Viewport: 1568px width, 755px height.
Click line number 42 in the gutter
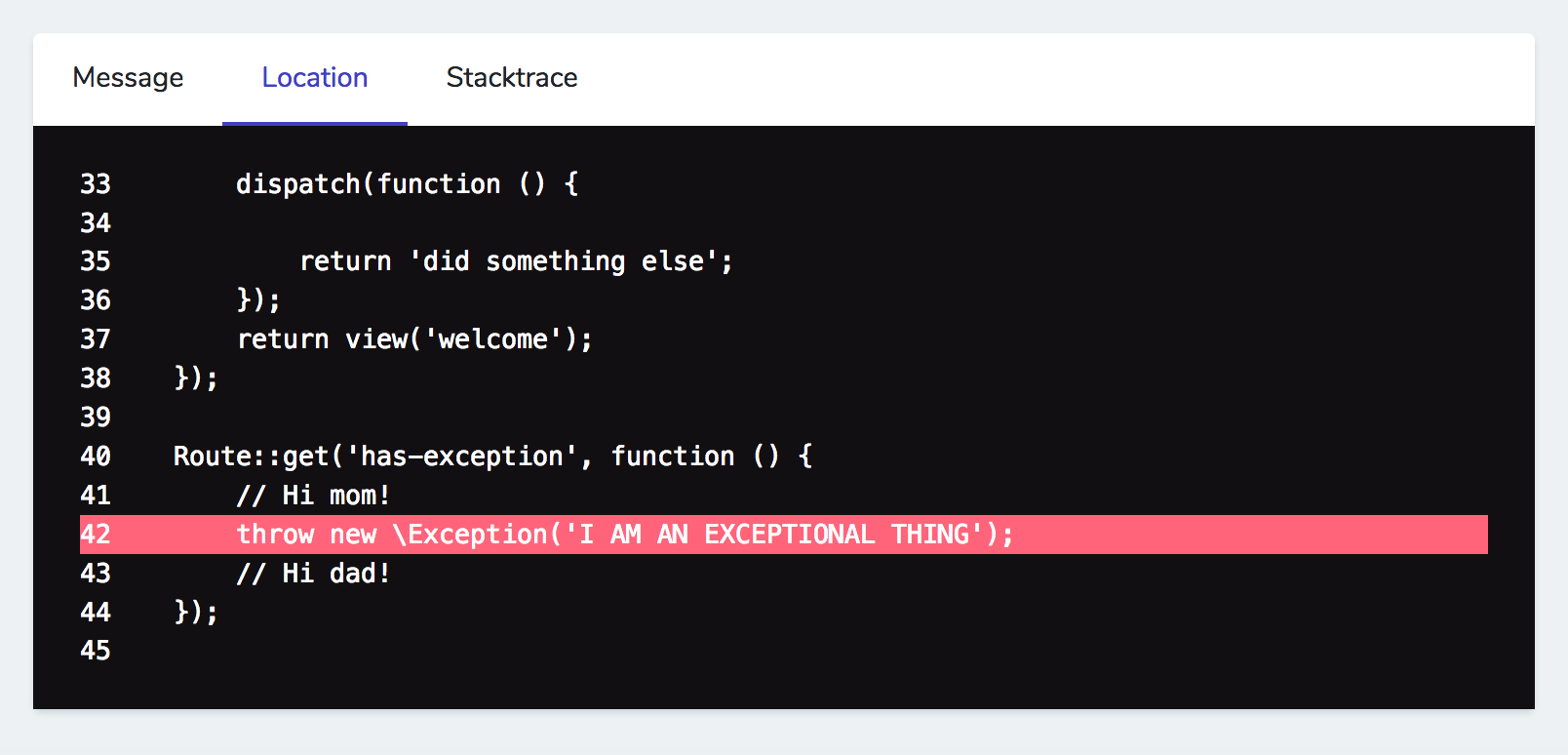[x=96, y=535]
